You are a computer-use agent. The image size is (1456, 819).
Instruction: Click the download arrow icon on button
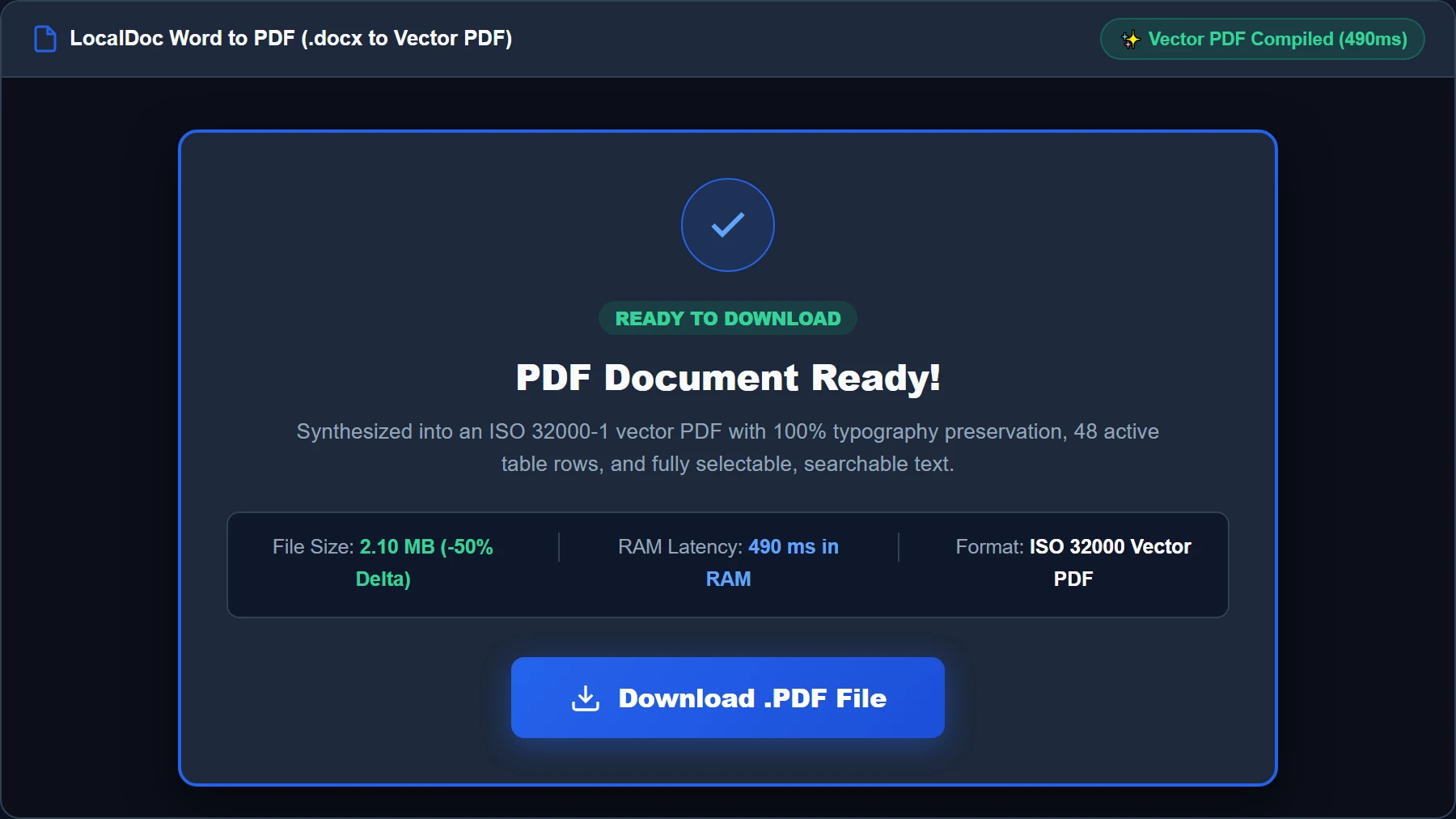(x=586, y=698)
